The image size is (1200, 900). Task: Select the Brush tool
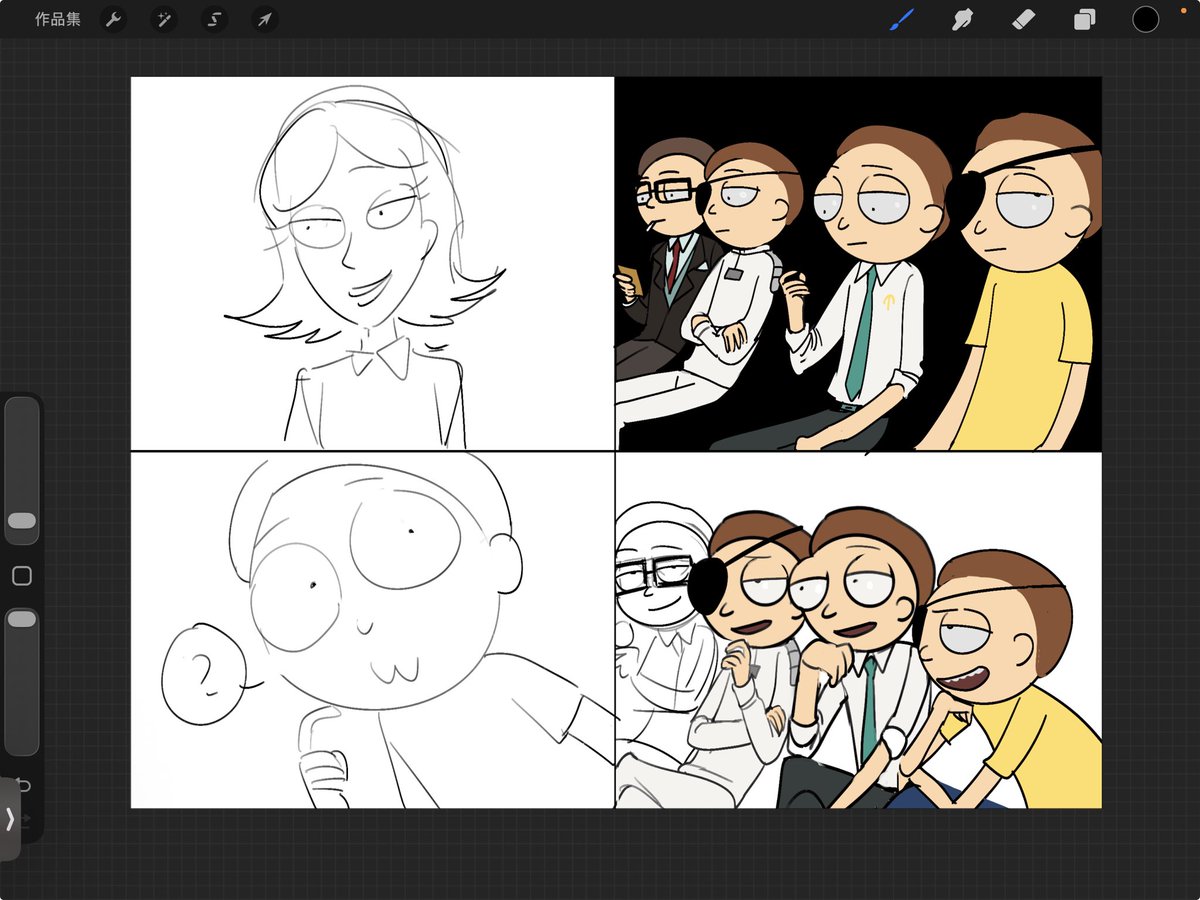(x=902, y=19)
